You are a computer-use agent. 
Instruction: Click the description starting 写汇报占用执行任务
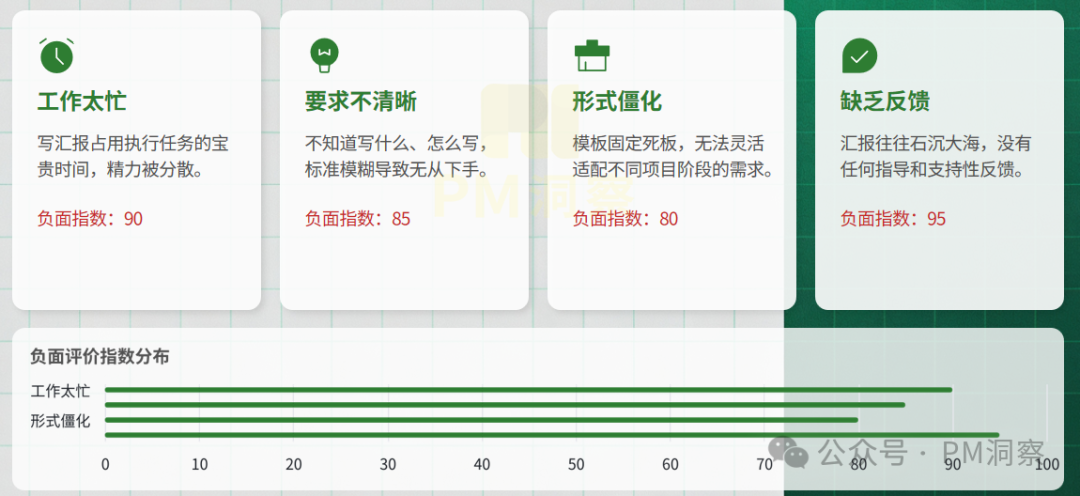[133, 157]
